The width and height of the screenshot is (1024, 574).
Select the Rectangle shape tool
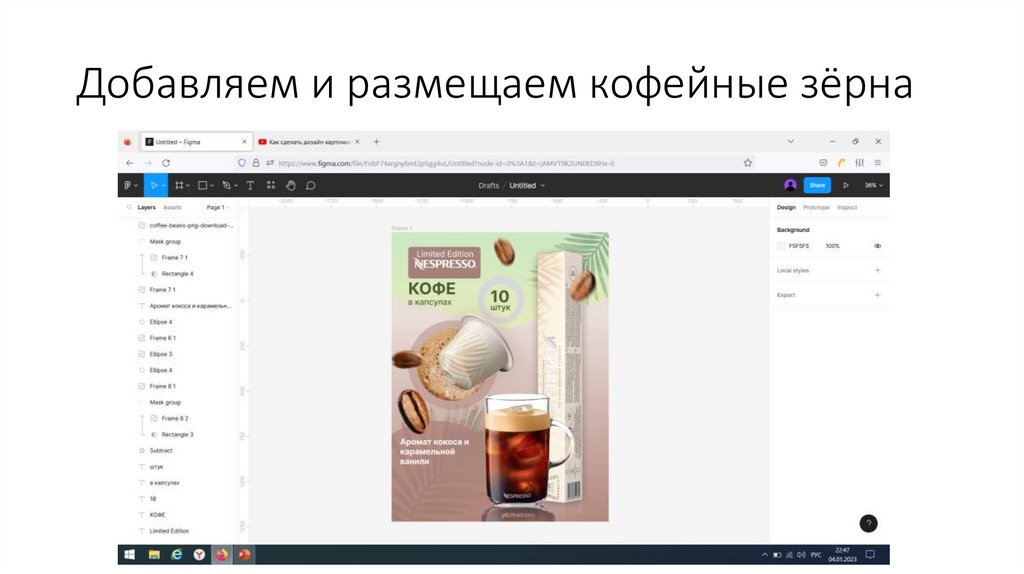(x=202, y=185)
